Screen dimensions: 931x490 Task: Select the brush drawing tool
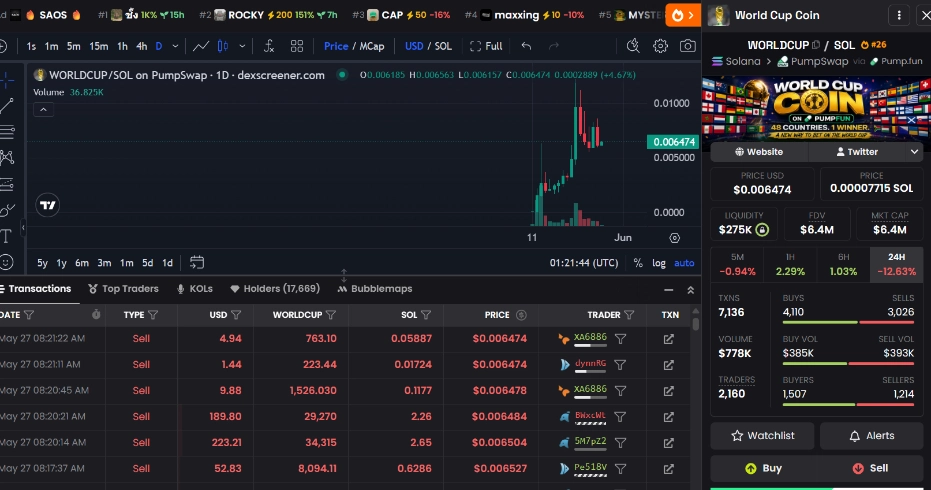pos(7,210)
